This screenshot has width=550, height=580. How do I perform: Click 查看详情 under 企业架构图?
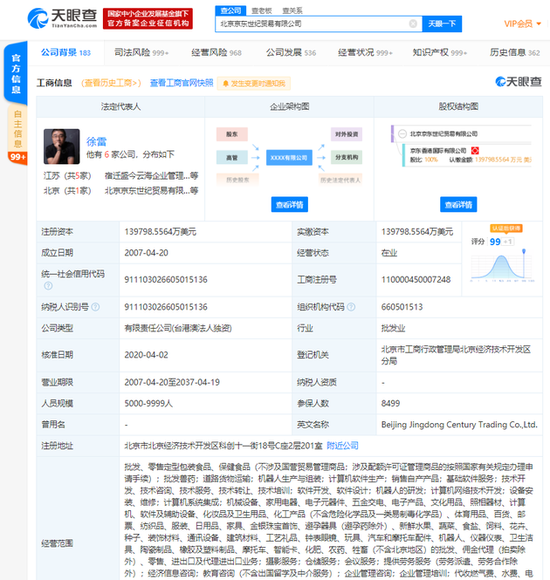click(290, 205)
